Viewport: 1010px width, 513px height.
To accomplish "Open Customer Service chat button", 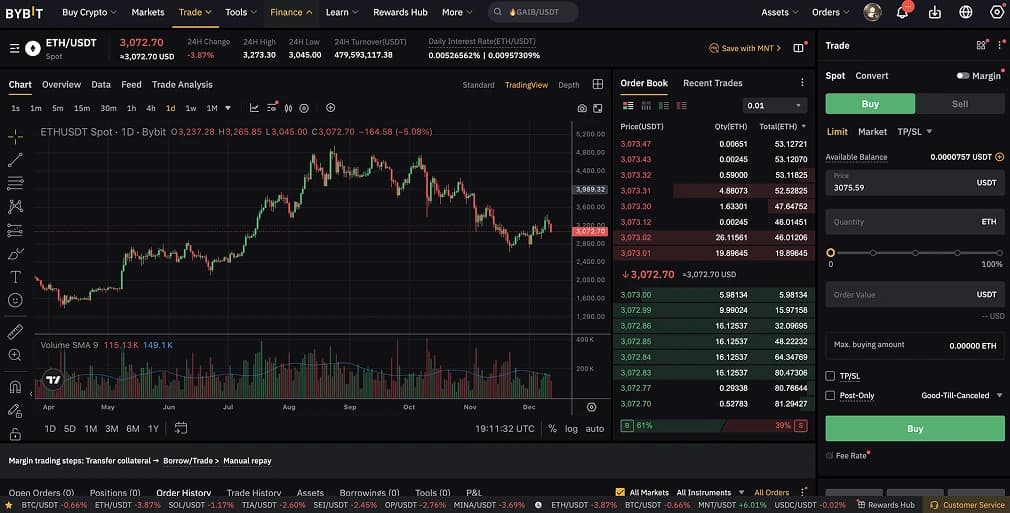I will coord(967,505).
